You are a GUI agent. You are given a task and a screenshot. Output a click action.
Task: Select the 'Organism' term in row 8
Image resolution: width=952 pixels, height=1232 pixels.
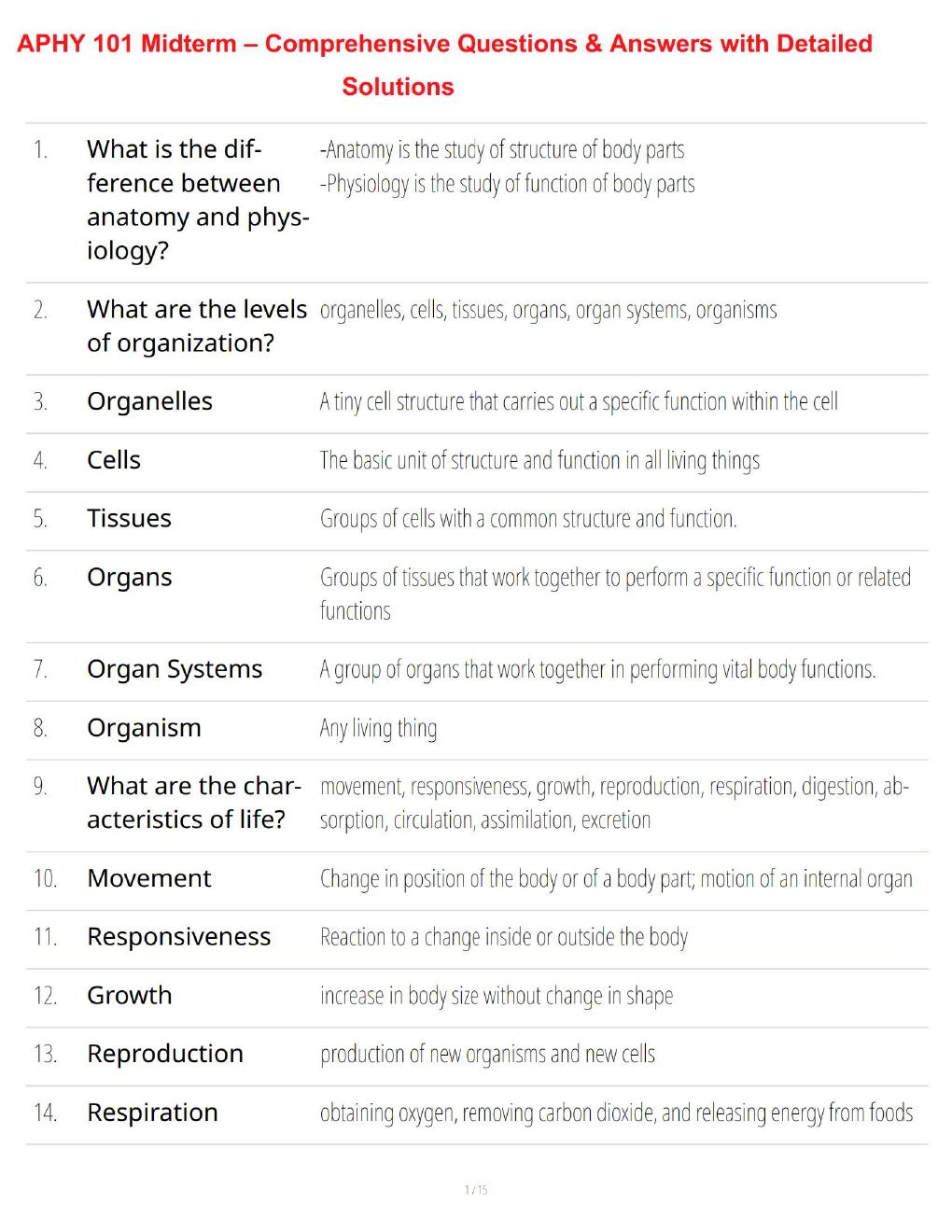coord(144,728)
